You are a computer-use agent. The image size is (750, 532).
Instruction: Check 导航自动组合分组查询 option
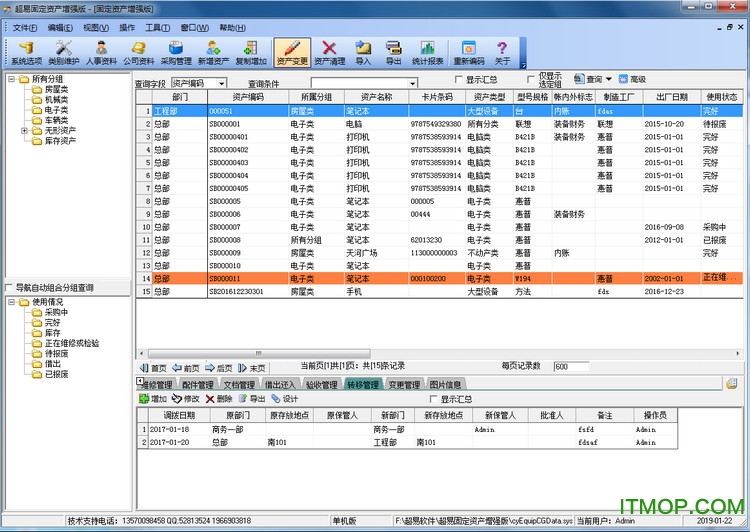point(10,287)
